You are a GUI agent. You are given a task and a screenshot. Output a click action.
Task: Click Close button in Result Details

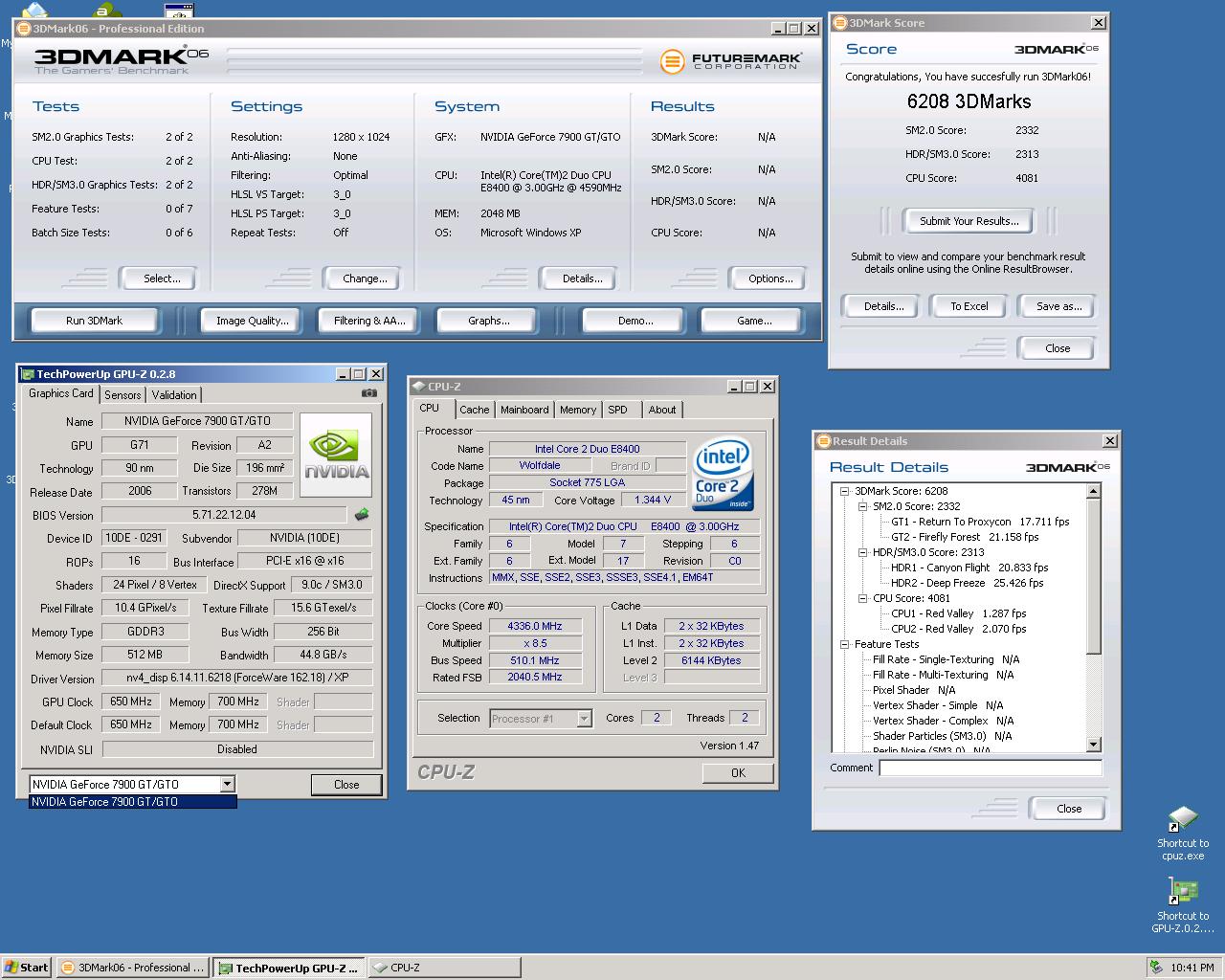point(1069,809)
